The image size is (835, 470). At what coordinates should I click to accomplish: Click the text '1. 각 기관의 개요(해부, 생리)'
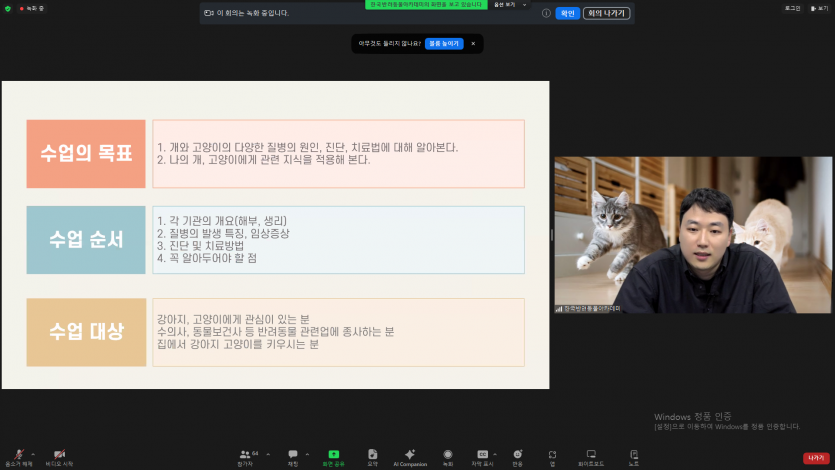coord(222,221)
